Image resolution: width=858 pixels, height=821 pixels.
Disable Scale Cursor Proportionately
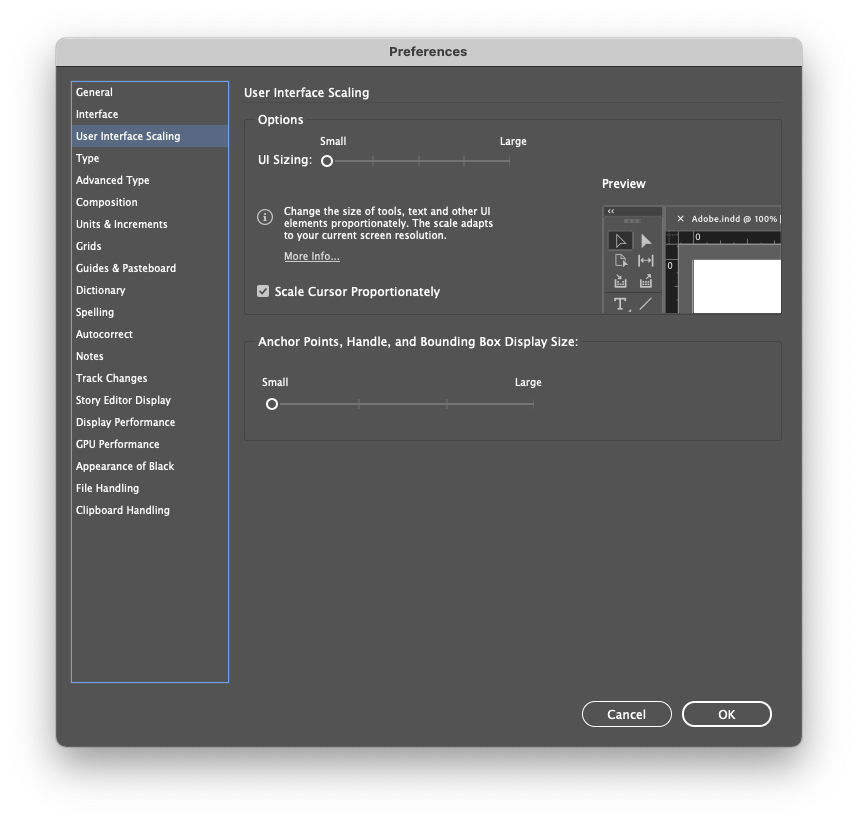coord(263,291)
